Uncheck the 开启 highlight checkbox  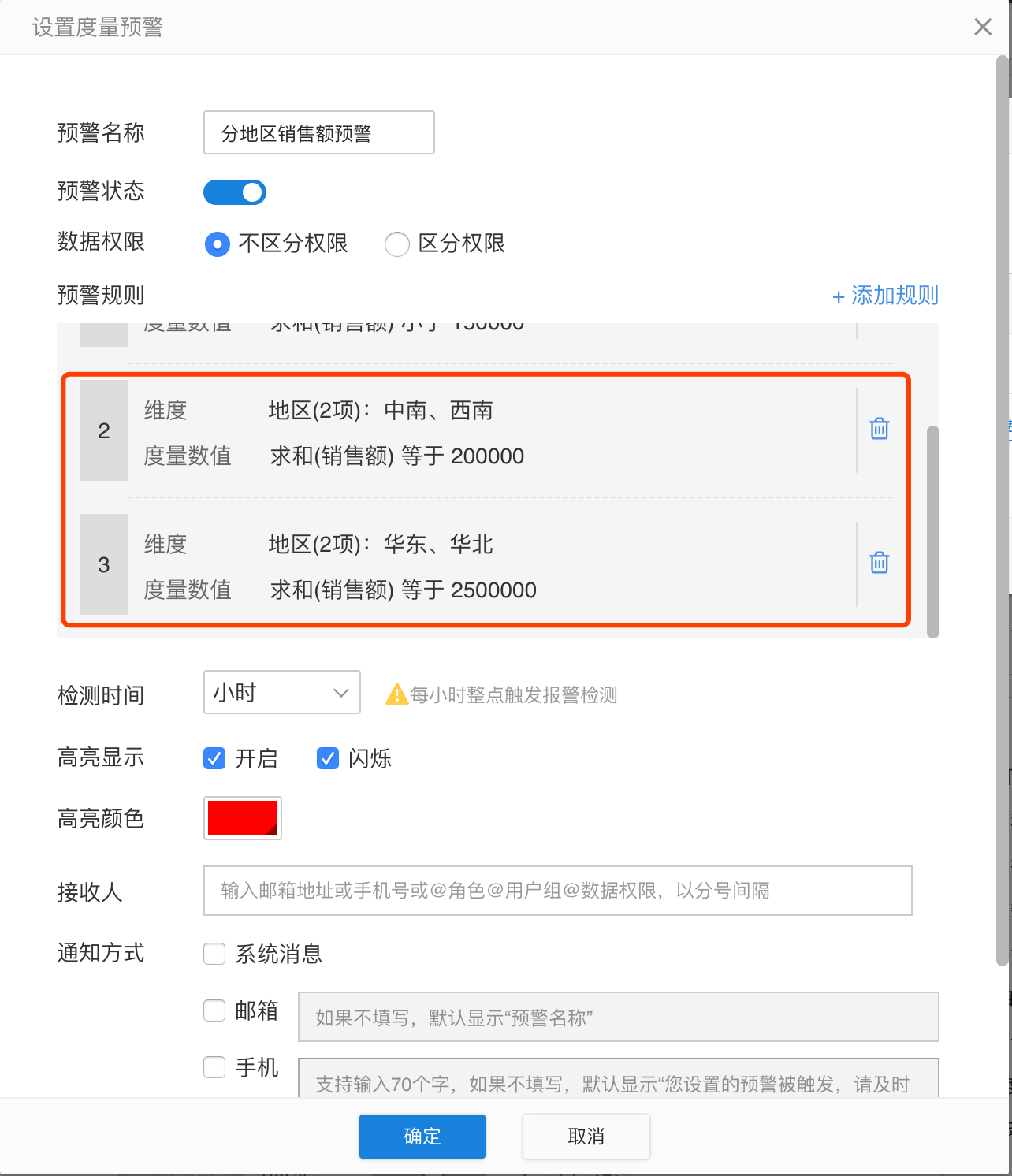tap(214, 758)
